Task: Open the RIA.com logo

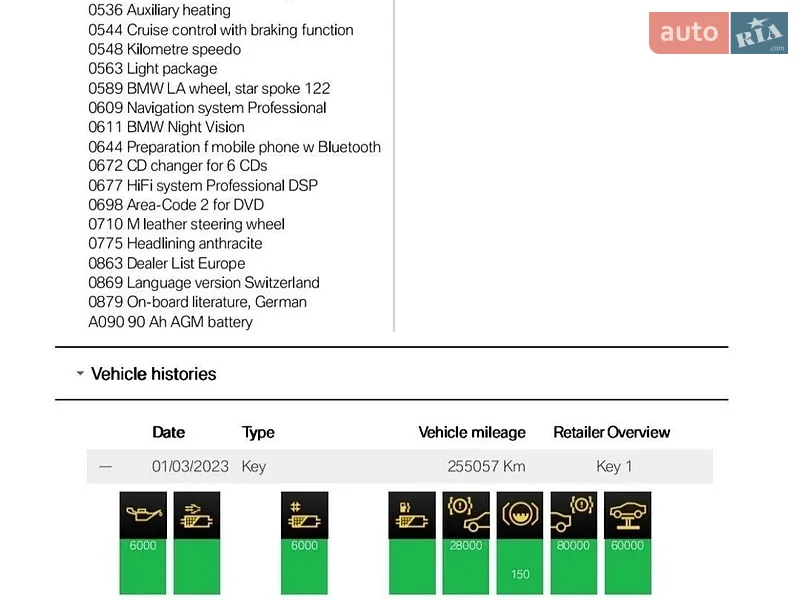Action: (x=759, y=33)
